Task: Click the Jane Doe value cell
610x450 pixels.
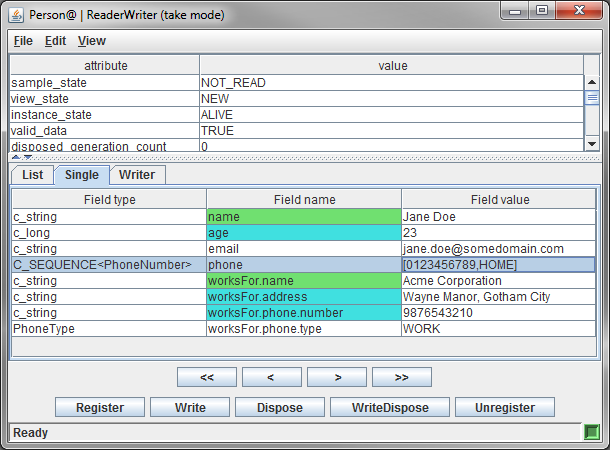Action: click(499, 217)
